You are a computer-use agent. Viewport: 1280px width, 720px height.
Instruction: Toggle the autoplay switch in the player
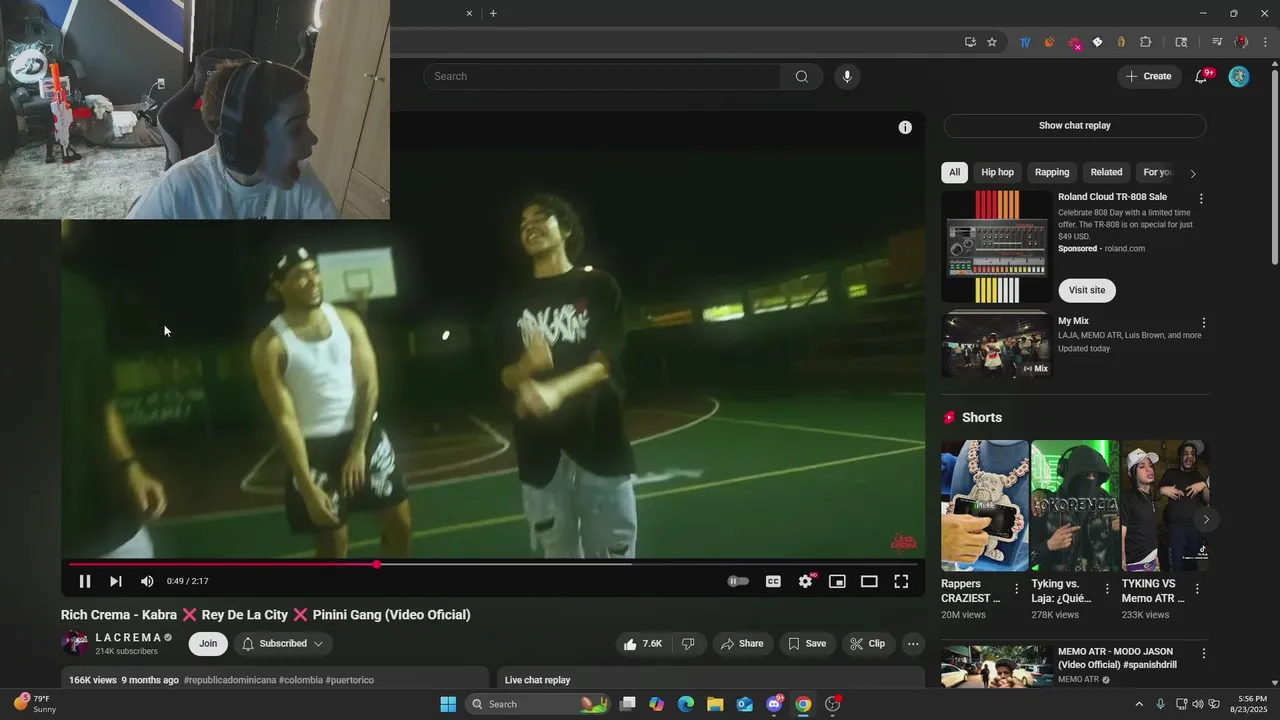point(738,581)
